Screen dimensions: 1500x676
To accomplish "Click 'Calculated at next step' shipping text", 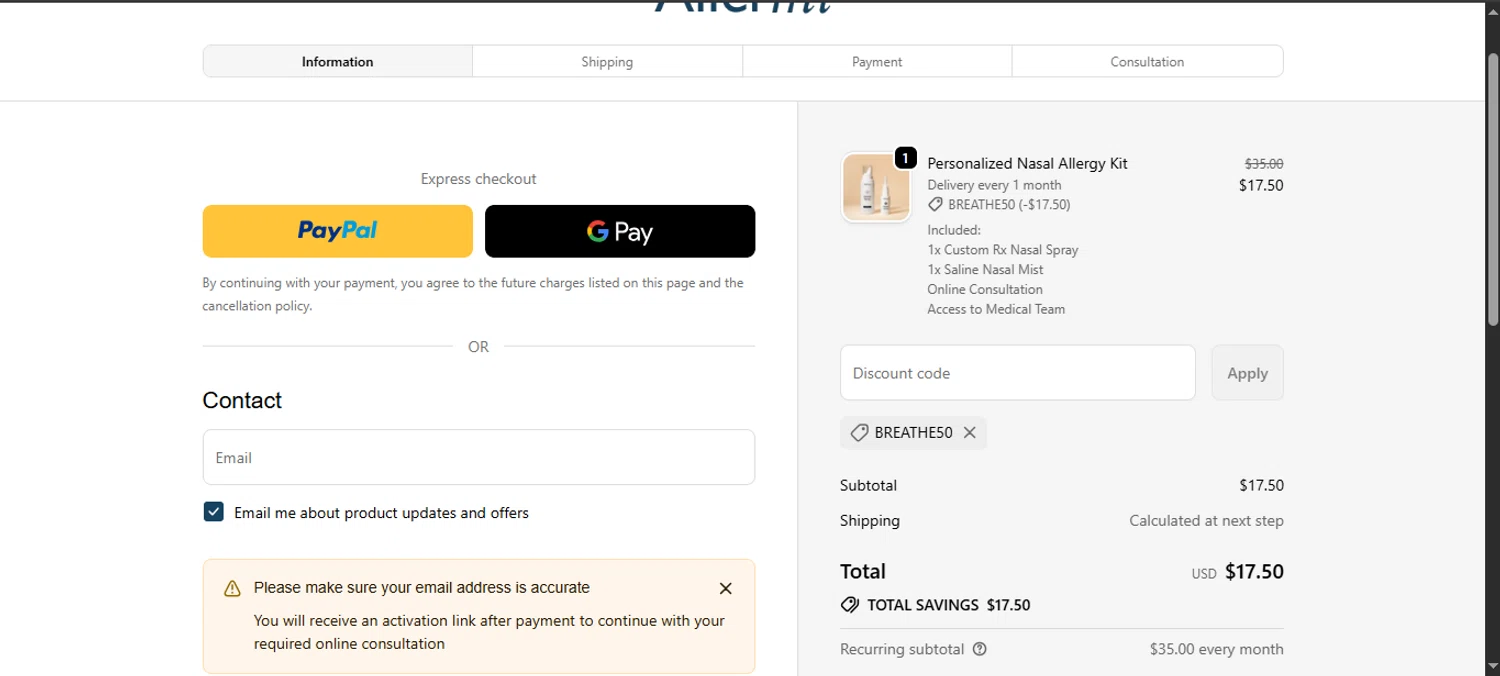I will tap(1206, 521).
